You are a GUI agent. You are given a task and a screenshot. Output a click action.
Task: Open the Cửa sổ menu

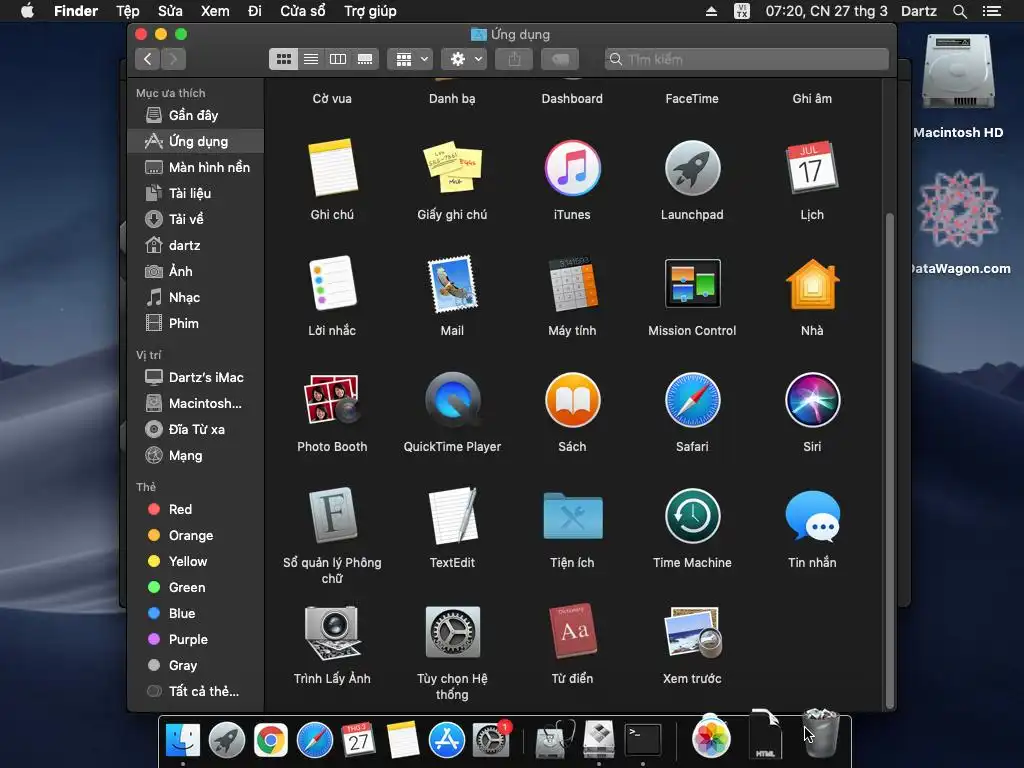(x=302, y=11)
